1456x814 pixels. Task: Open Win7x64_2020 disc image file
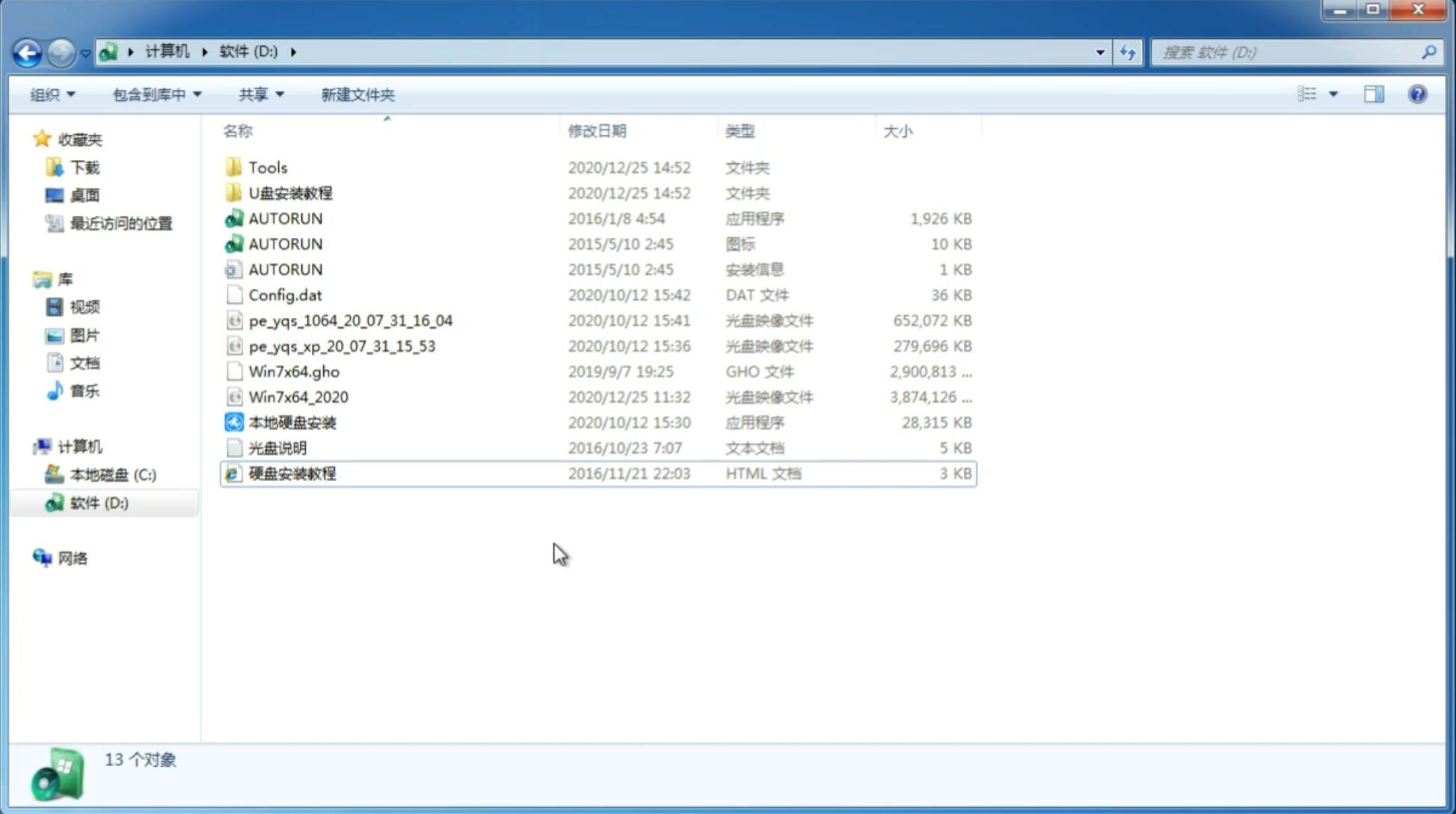(x=297, y=396)
